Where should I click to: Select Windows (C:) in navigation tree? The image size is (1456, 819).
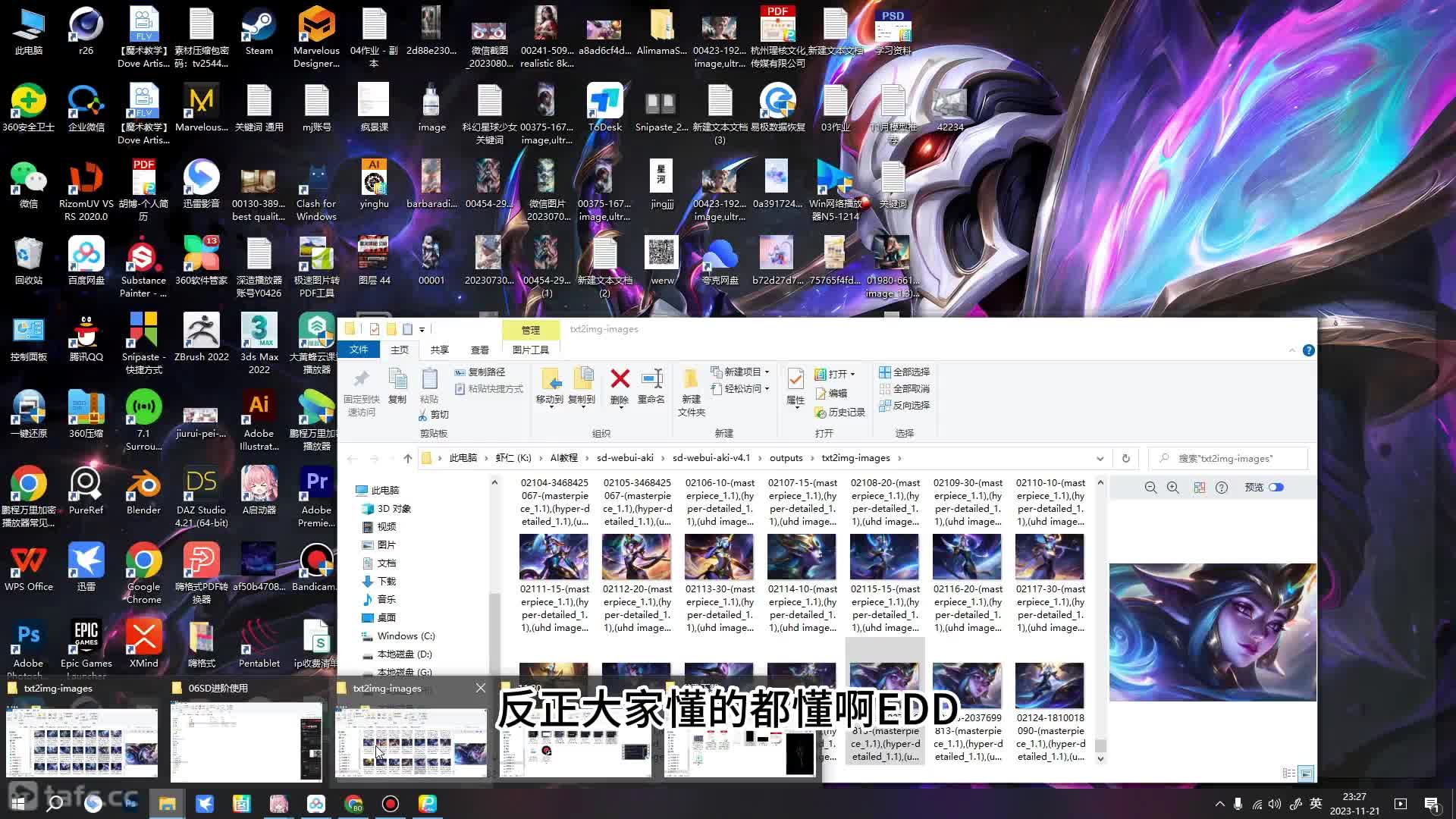tap(398, 636)
